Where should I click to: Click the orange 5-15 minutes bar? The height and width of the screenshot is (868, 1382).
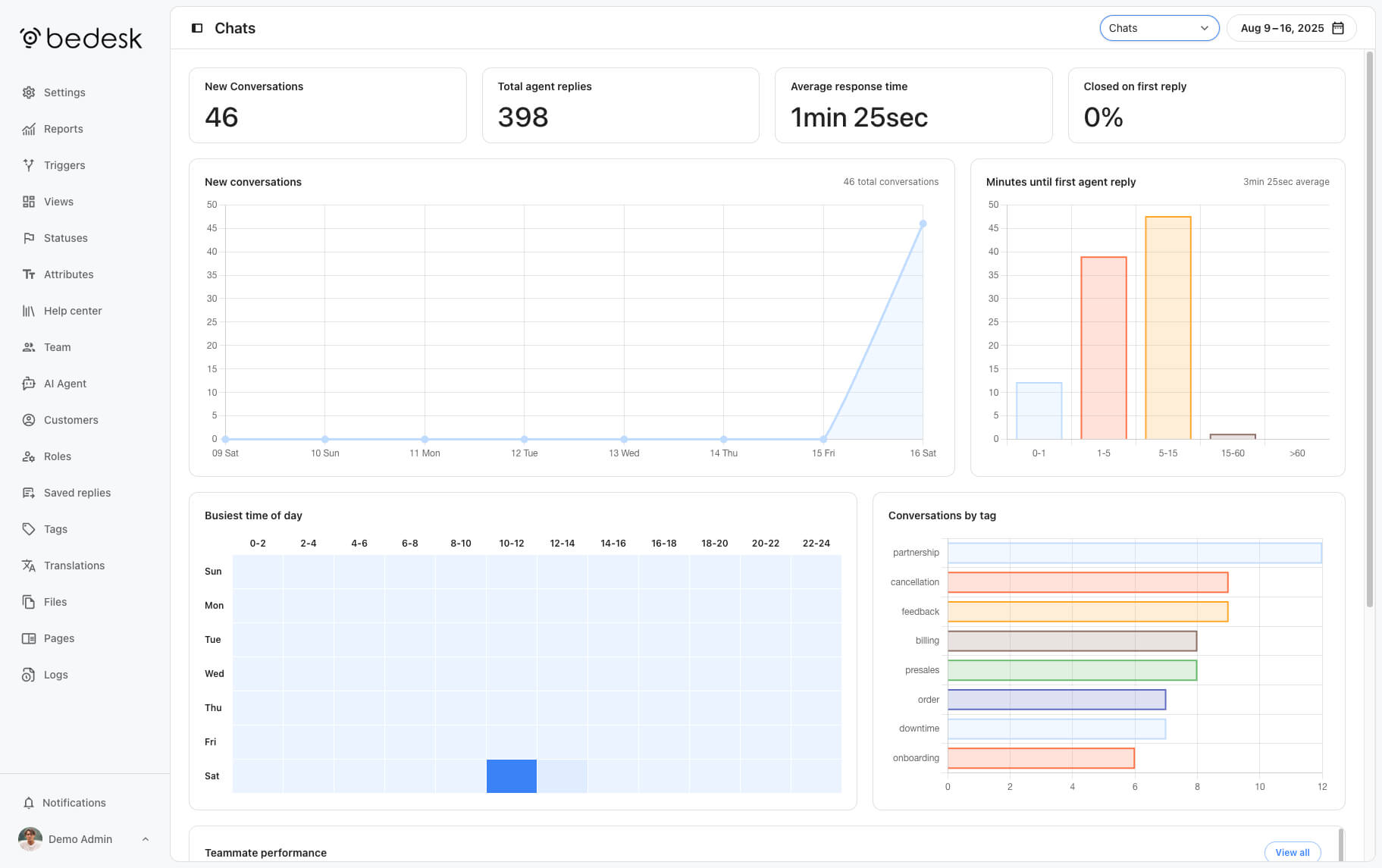[1168, 327]
